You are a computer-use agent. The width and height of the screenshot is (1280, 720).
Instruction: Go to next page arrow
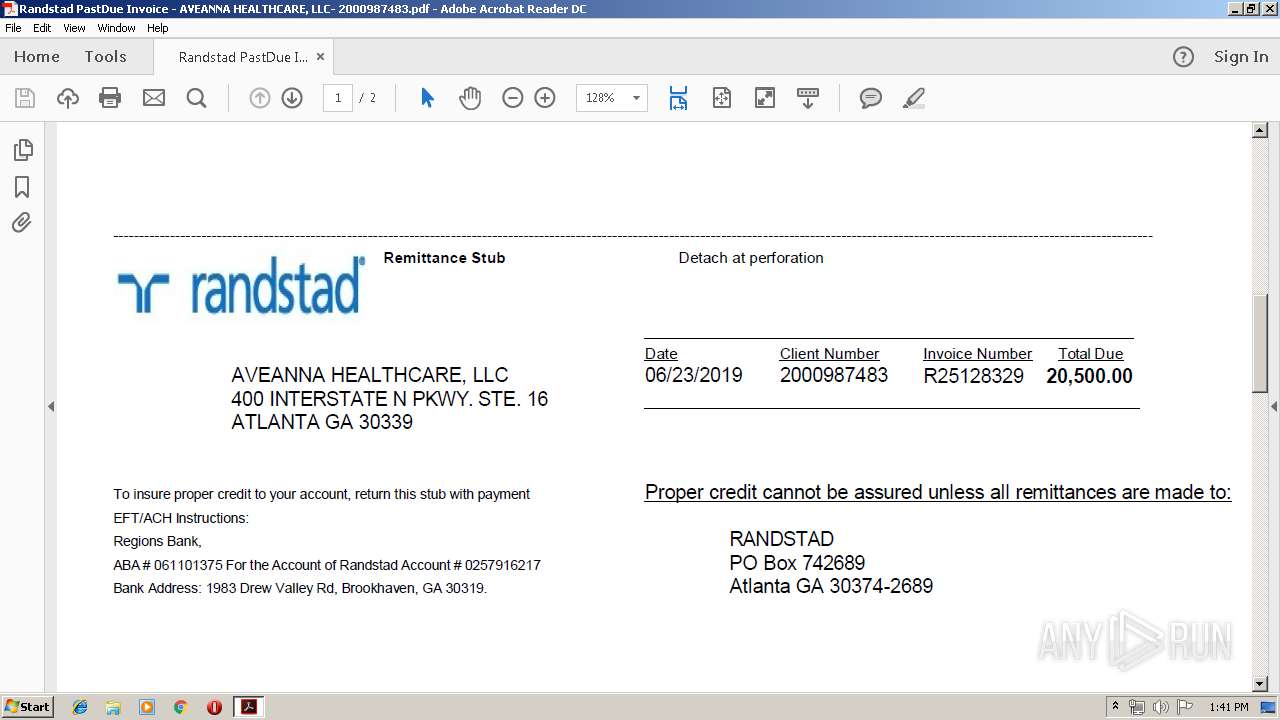[x=292, y=98]
